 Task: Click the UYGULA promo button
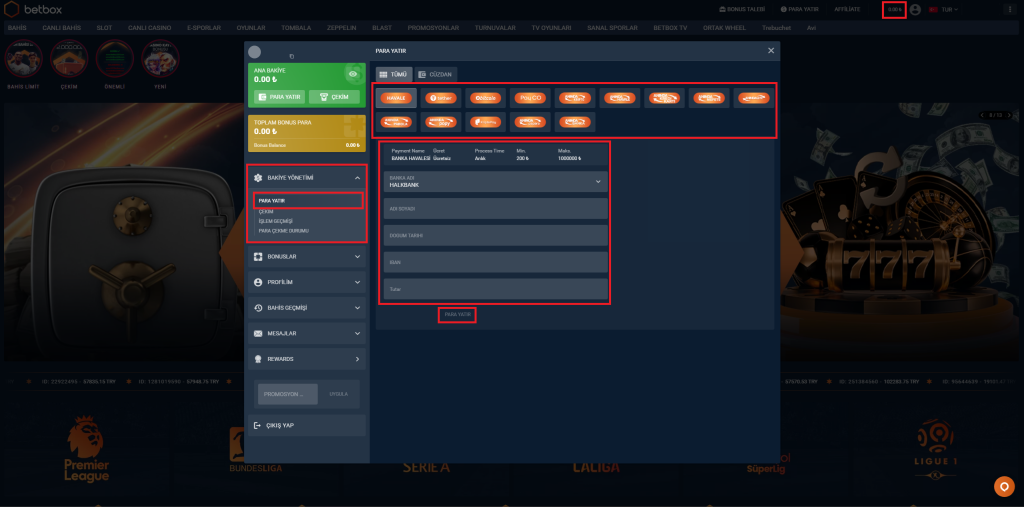coord(338,395)
